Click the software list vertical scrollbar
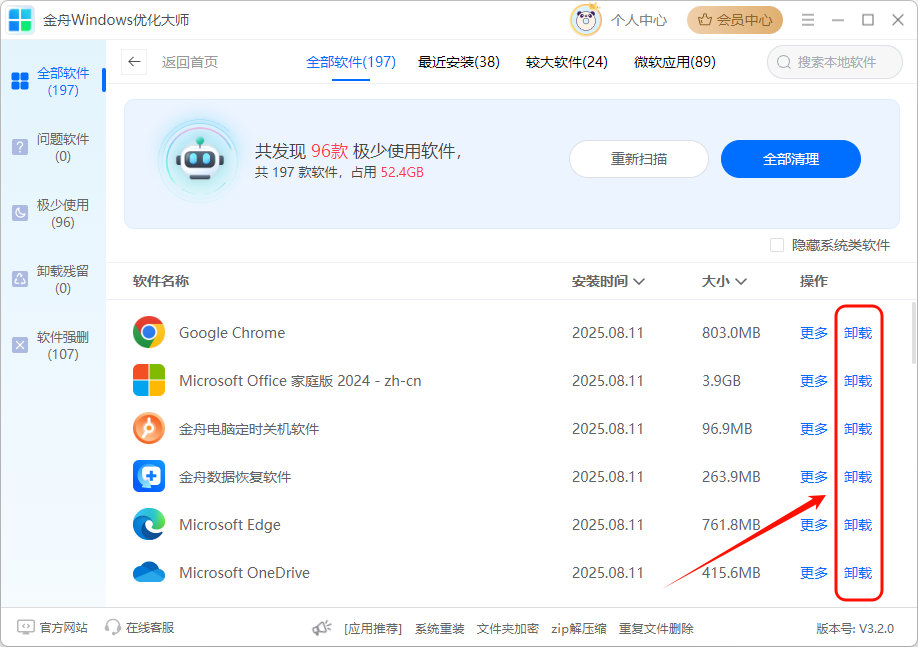918x647 pixels. point(914,333)
